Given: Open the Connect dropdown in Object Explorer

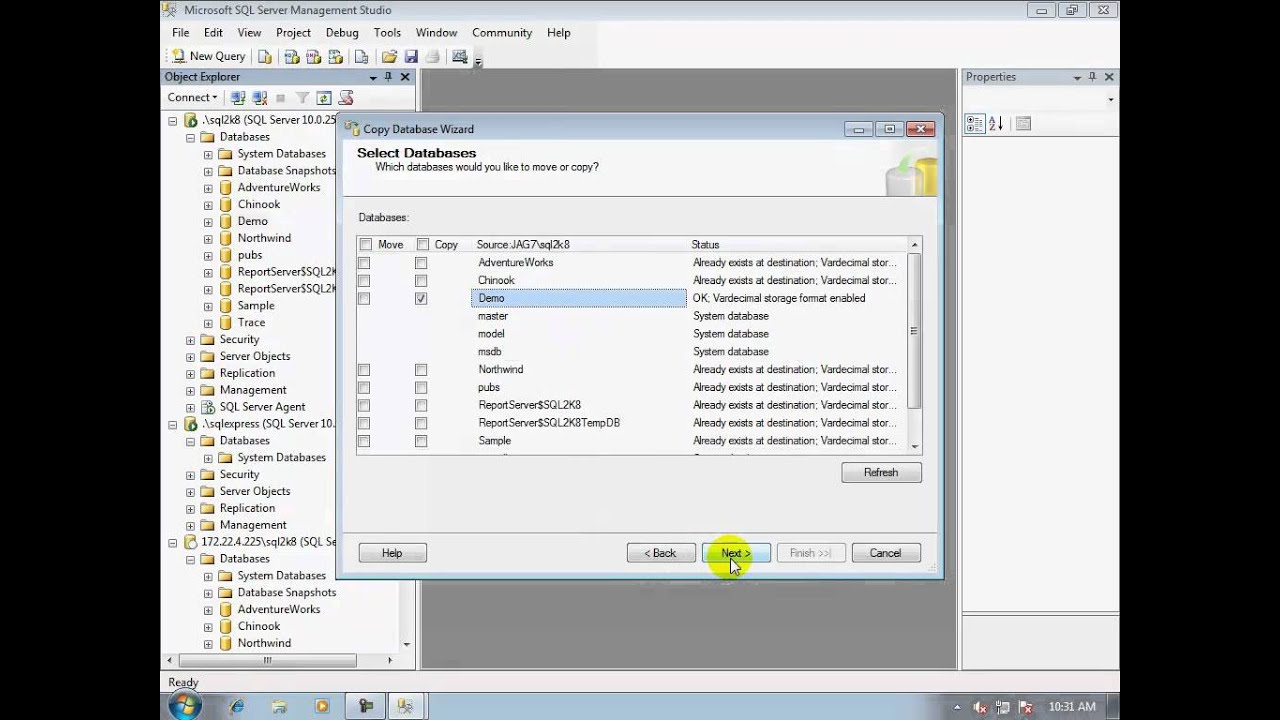Looking at the screenshot, I should coord(192,98).
